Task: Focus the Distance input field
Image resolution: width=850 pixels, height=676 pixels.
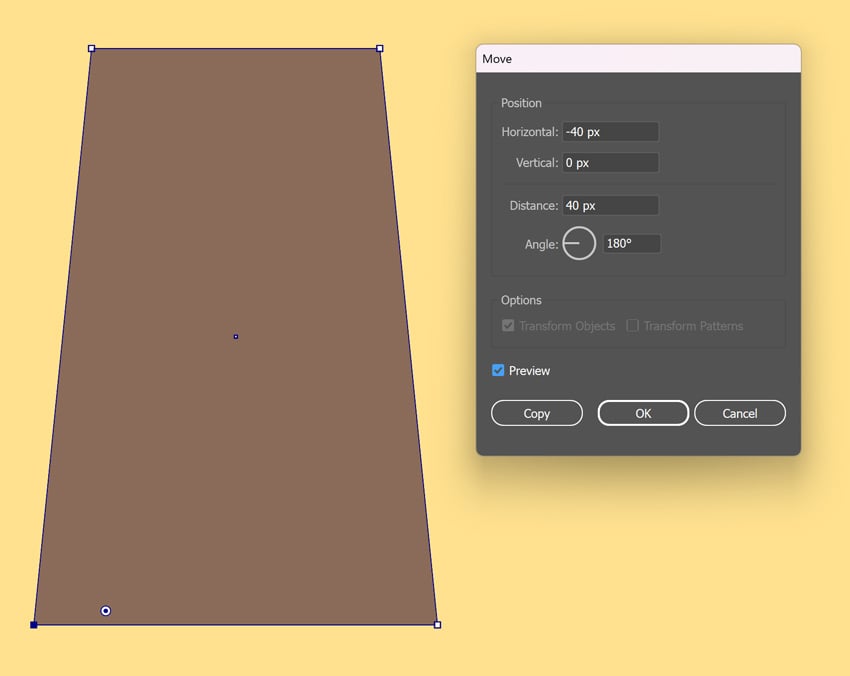Action: [x=610, y=206]
